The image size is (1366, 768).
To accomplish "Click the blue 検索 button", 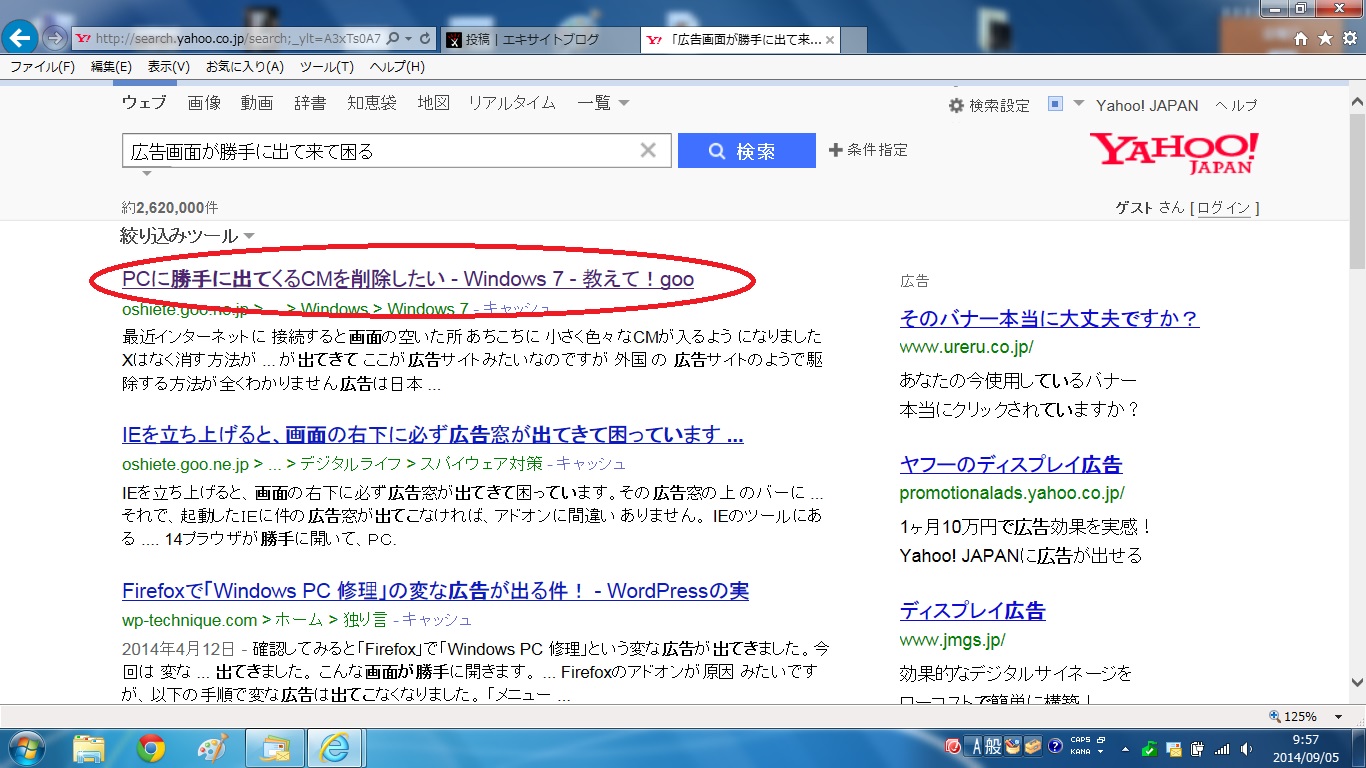I will point(747,151).
